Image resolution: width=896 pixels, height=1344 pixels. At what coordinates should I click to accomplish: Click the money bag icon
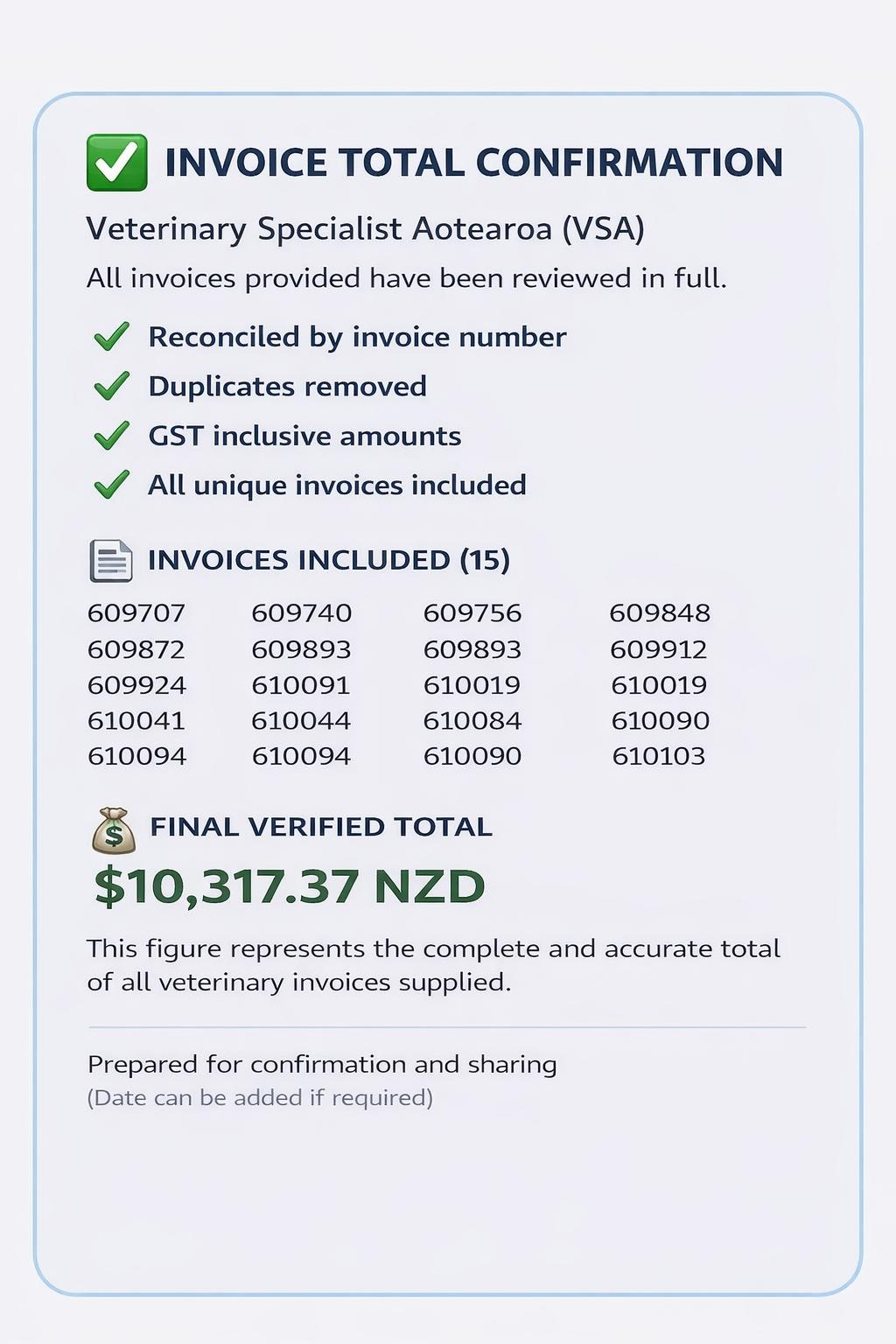pos(114,830)
